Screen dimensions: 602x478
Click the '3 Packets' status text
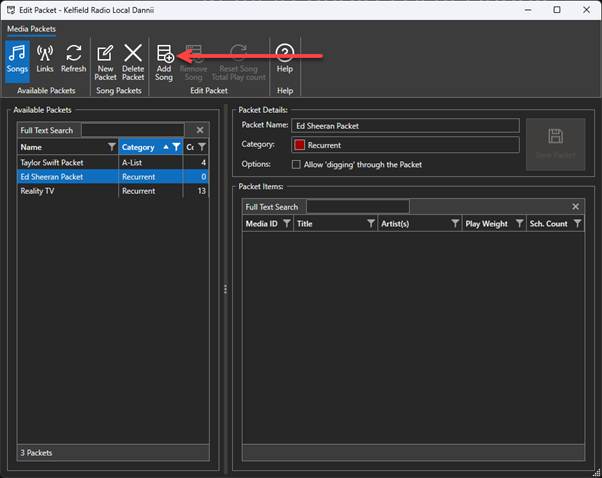click(36, 453)
